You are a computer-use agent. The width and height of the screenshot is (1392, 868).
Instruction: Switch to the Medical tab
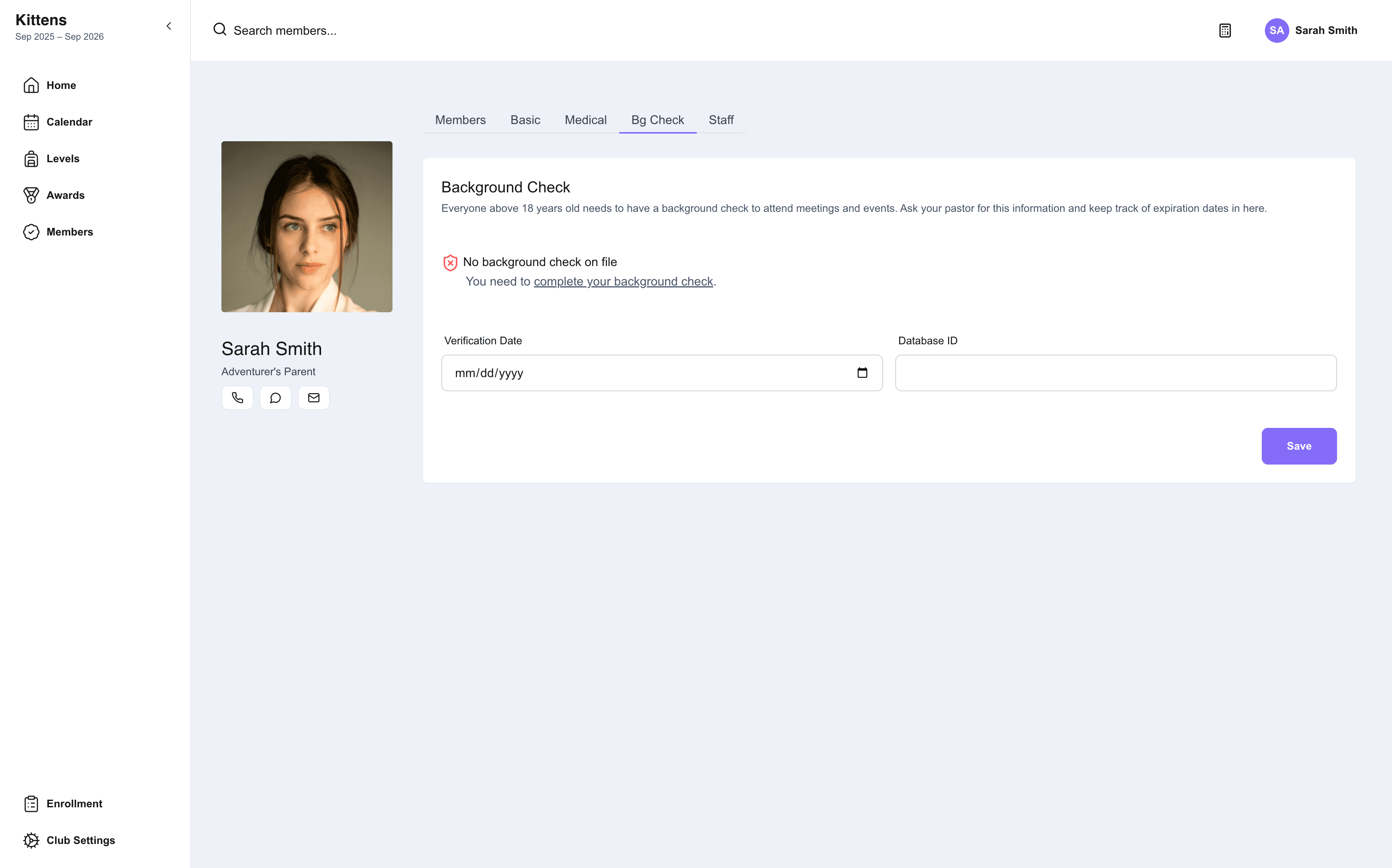(x=586, y=120)
